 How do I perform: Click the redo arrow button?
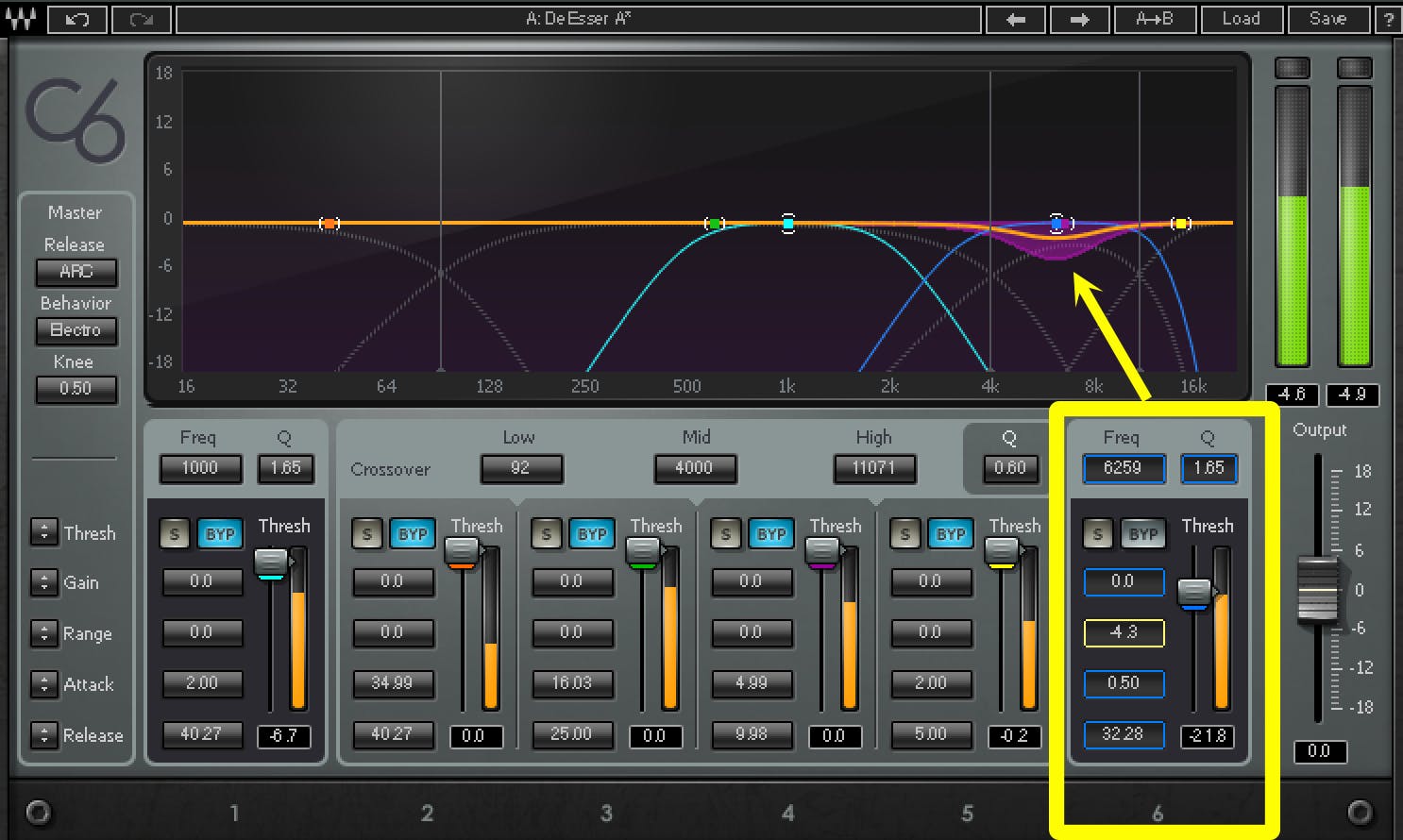(x=141, y=19)
